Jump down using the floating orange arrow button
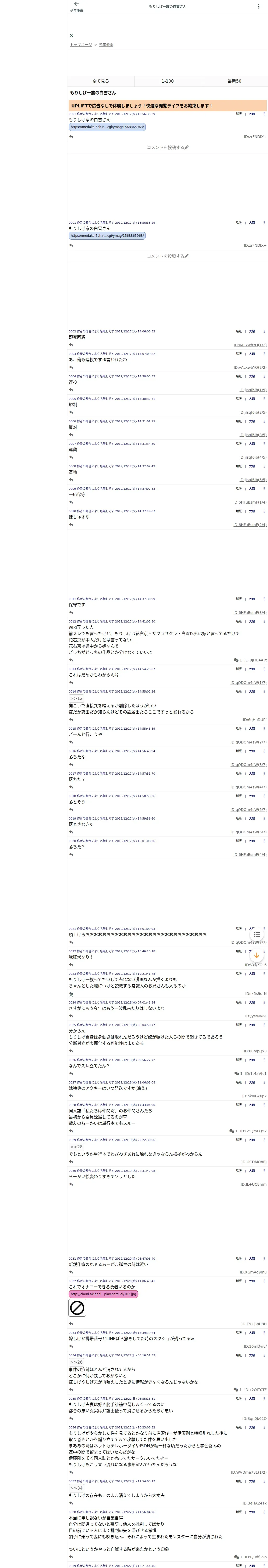 pyautogui.click(x=257, y=956)
